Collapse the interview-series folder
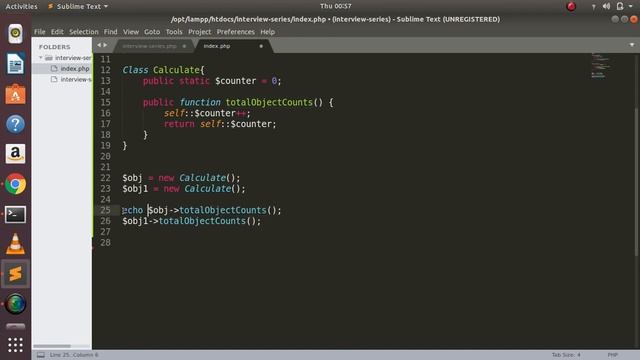Image resolution: width=640 pixels, height=360 pixels. pyautogui.click(x=41, y=58)
